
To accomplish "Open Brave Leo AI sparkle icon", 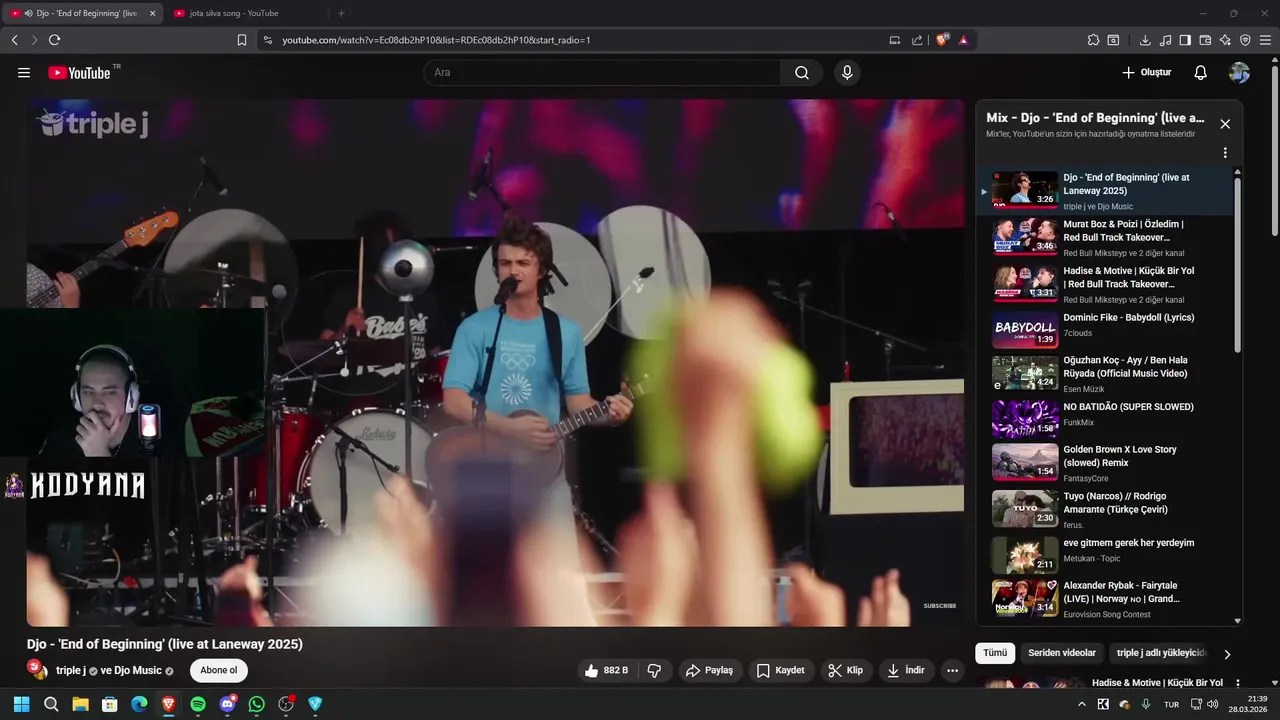I will (1225, 40).
